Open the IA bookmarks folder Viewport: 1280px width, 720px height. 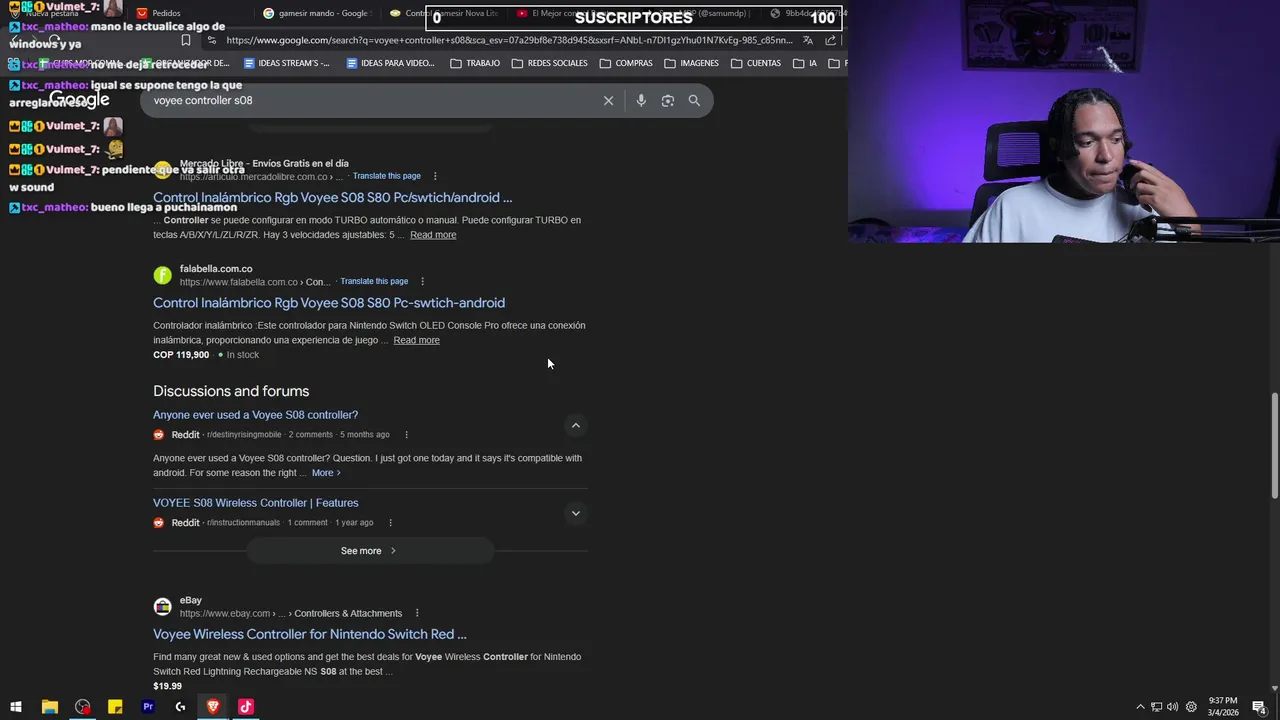[x=805, y=63]
